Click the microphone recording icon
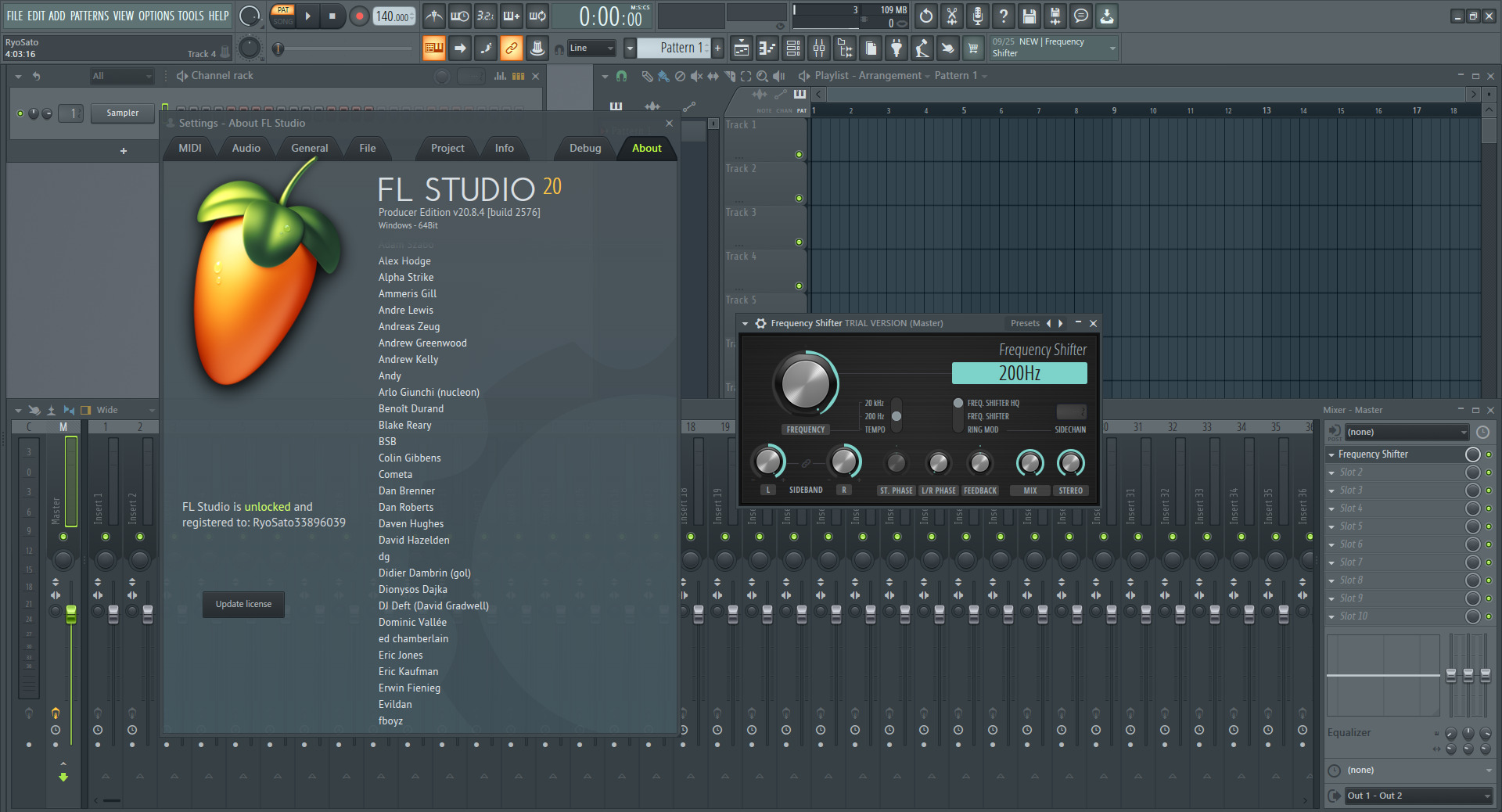Image resolution: width=1502 pixels, height=812 pixels. pos(977,16)
